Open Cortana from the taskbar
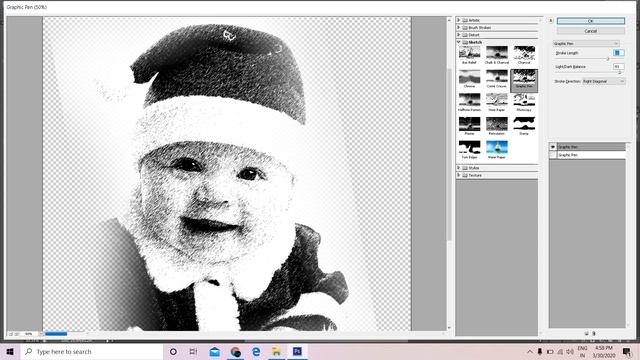This screenshot has height=360, width=640. pos(173,351)
